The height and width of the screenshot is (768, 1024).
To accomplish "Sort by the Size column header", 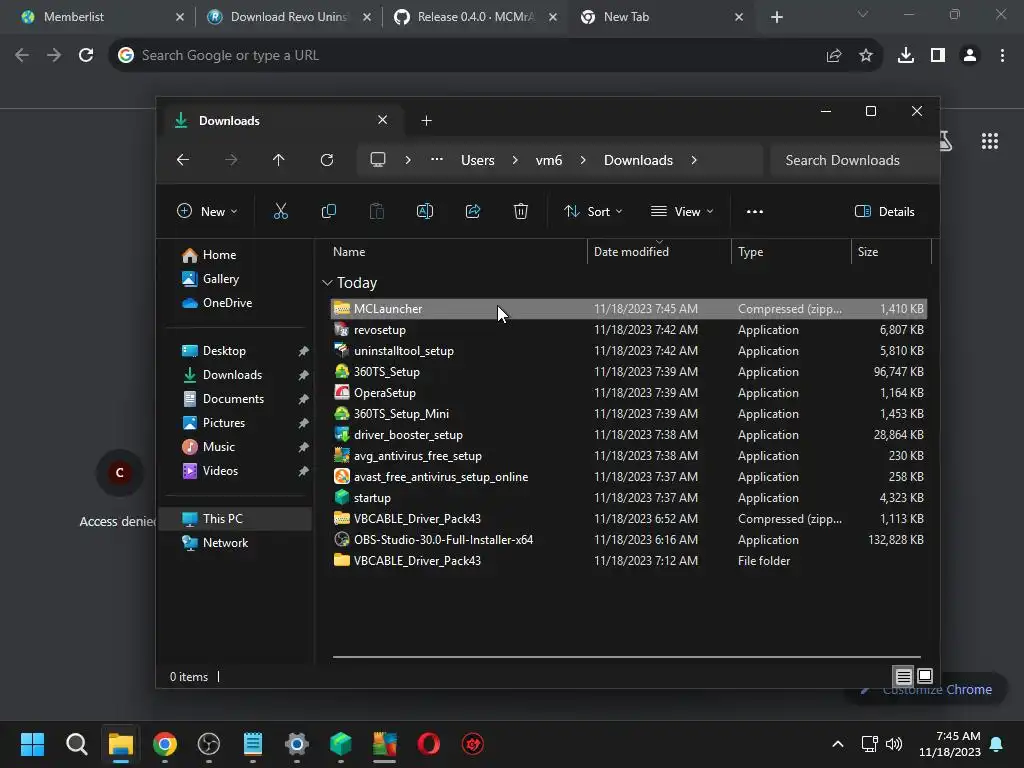I will pos(891,251).
